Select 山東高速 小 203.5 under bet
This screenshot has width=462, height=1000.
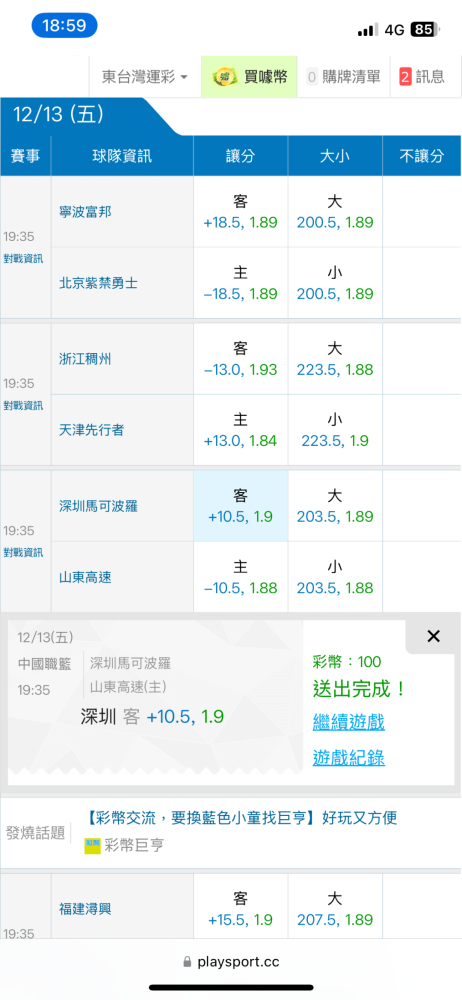pyautogui.click(x=335, y=577)
